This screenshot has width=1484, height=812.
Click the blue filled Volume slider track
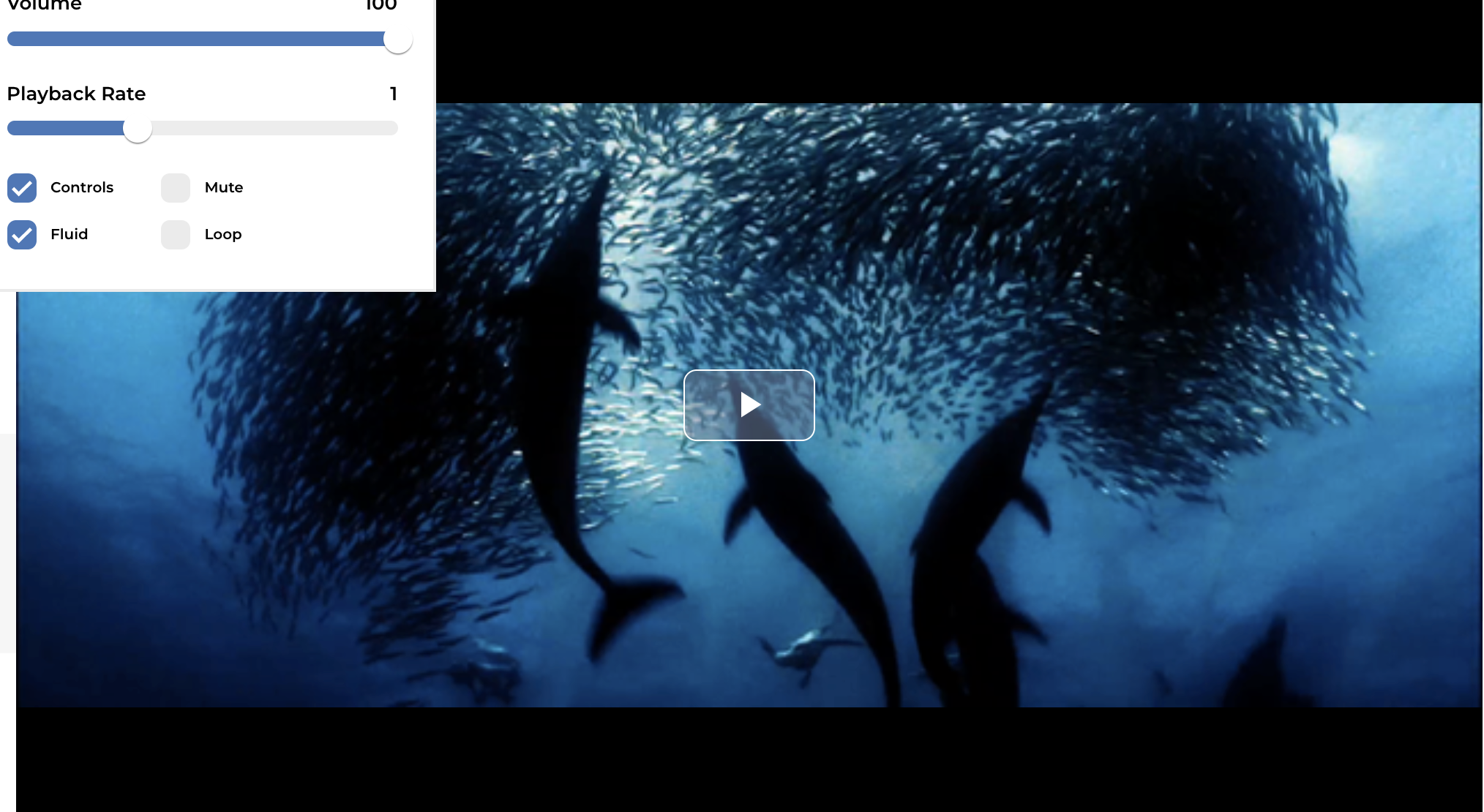point(194,40)
